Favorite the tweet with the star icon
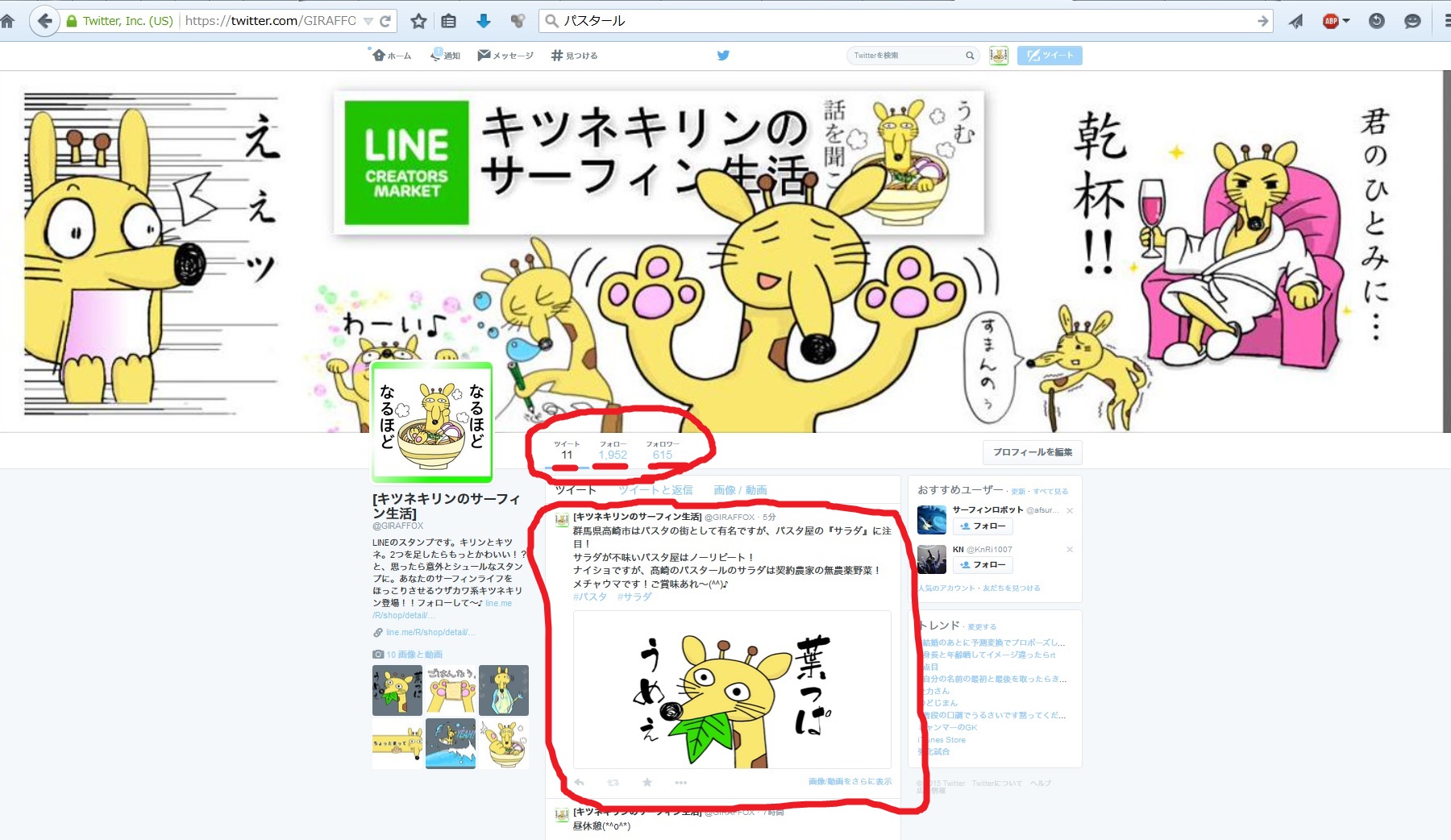This screenshot has width=1451, height=840. [647, 782]
